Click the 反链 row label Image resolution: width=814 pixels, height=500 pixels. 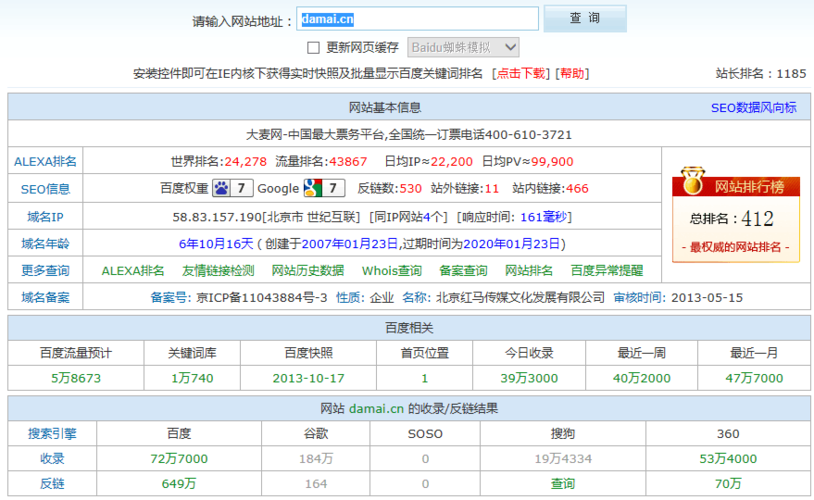click(x=52, y=483)
